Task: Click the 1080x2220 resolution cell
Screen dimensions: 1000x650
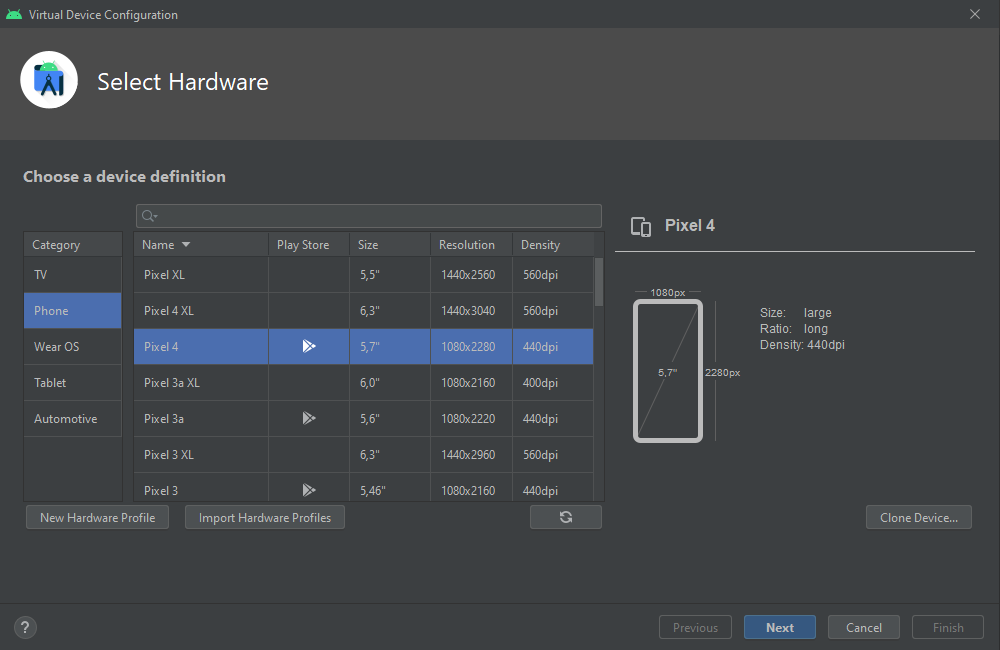Action: (x=471, y=418)
